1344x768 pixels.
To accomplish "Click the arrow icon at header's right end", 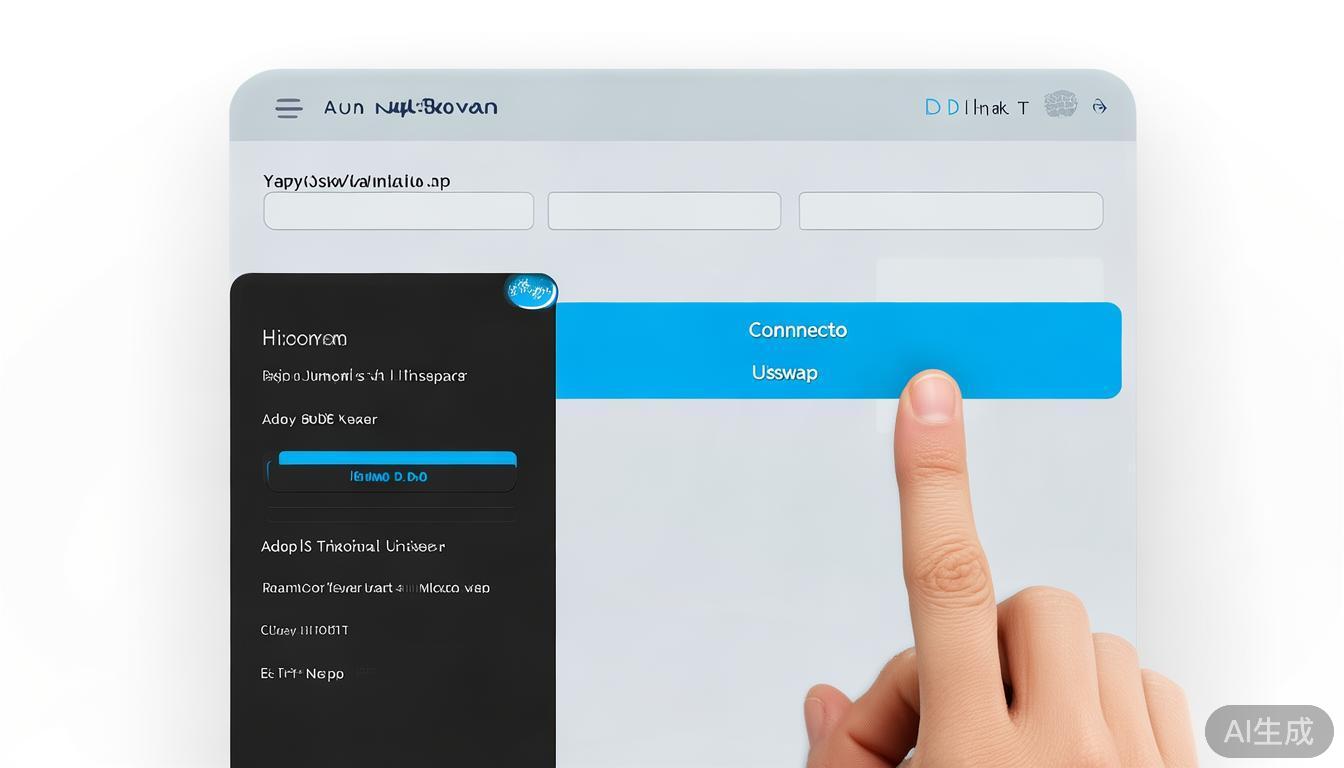I will pyautogui.click(x=1099, y=107).
